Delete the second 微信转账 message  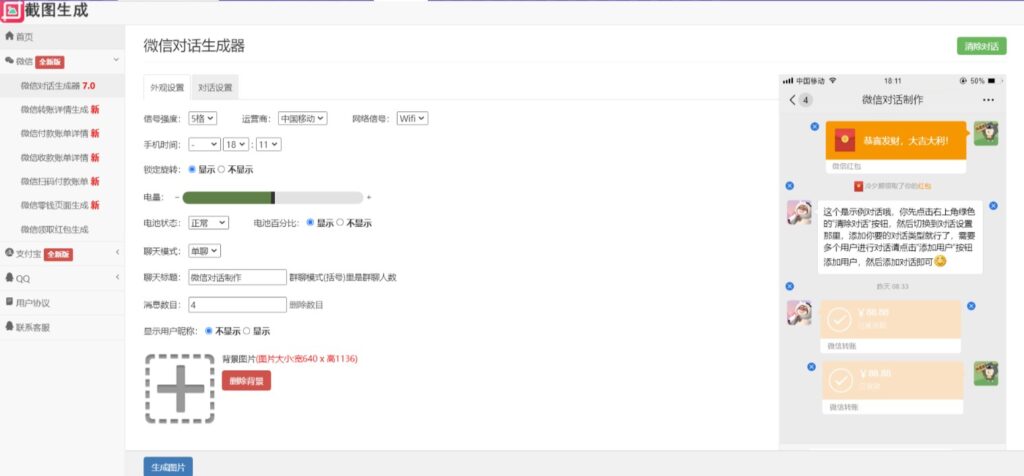(x=811, y=367)
